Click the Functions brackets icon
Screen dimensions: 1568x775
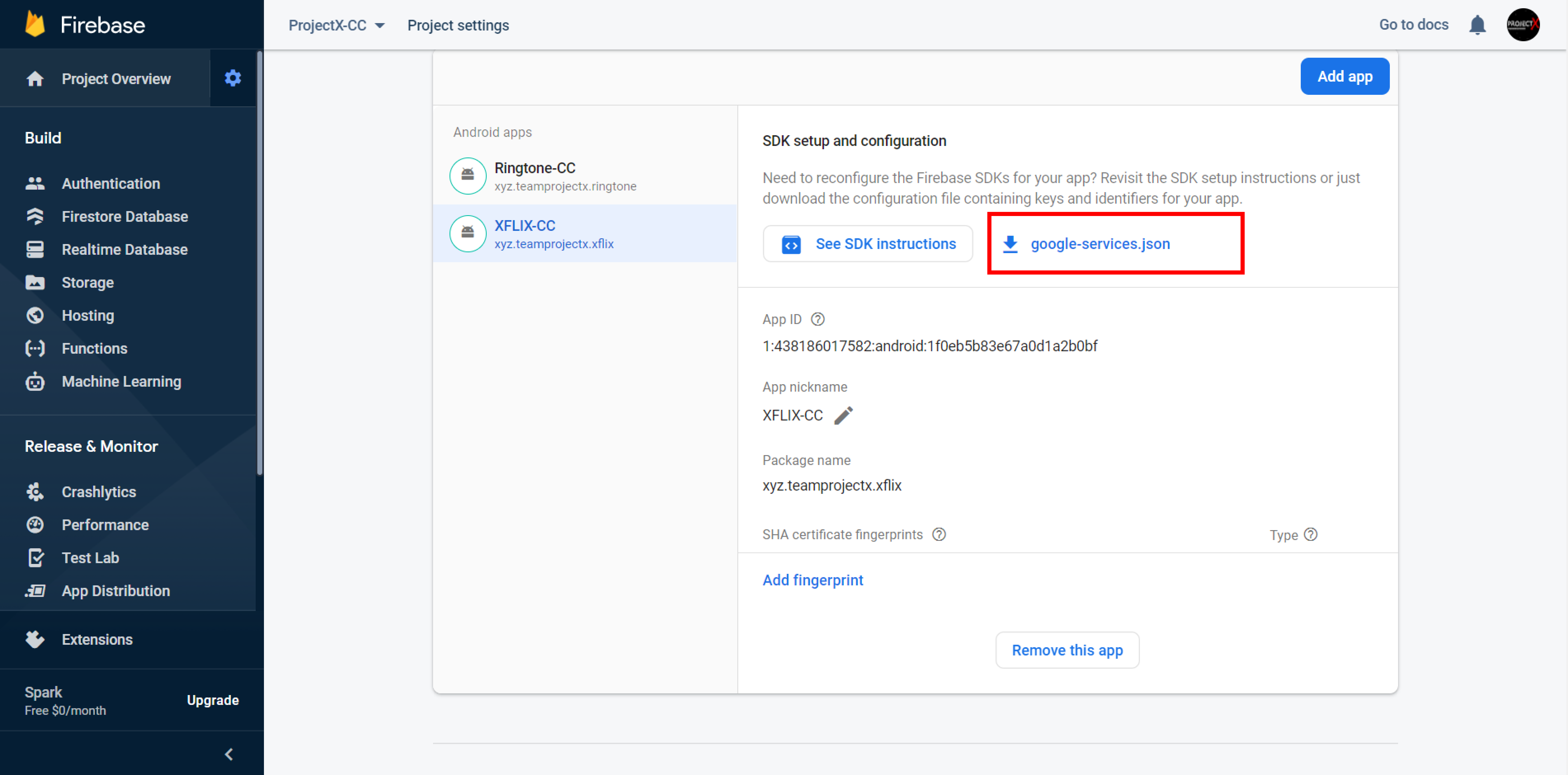tap(35, 348)
